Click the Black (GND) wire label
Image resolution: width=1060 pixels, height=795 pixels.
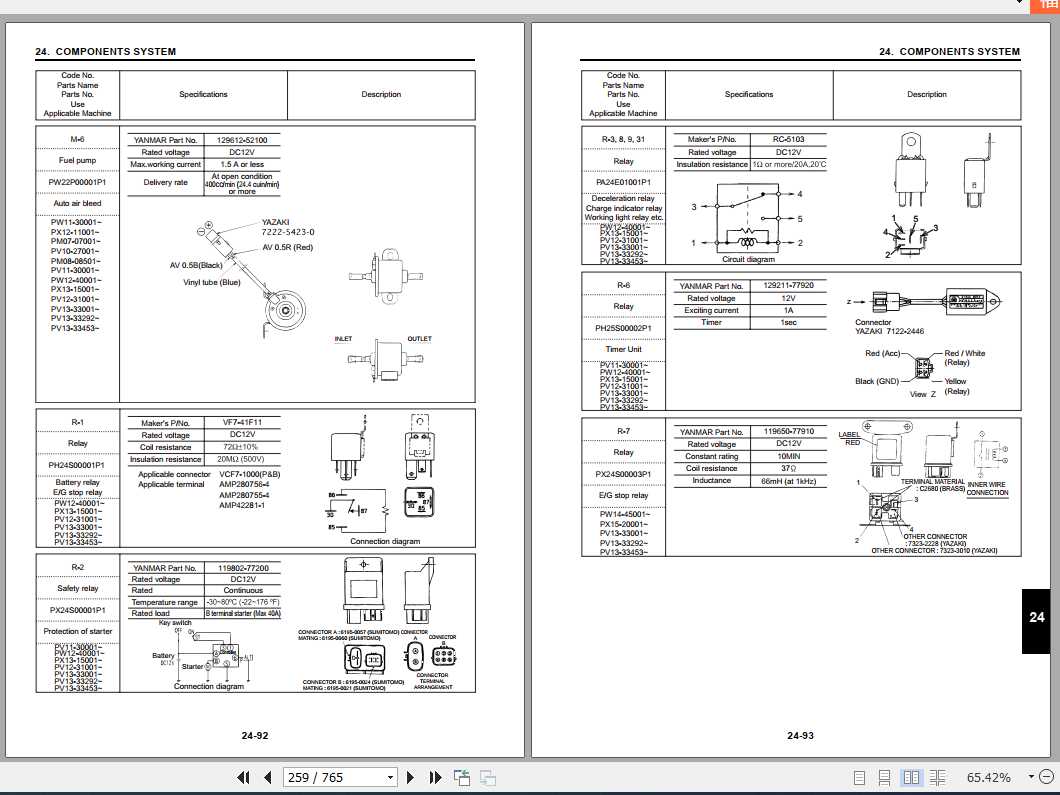tap(877, 381)
